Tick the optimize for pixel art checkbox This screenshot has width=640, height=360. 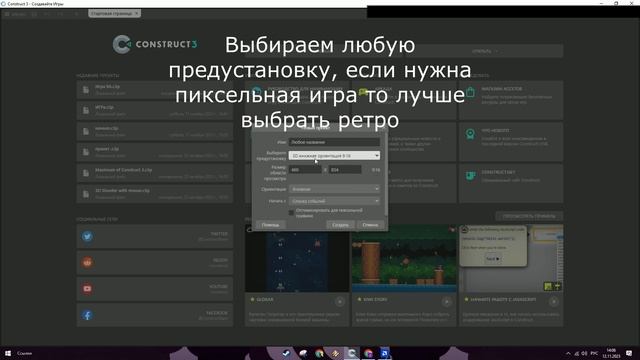pyautogui.click(x=291, y=213)
